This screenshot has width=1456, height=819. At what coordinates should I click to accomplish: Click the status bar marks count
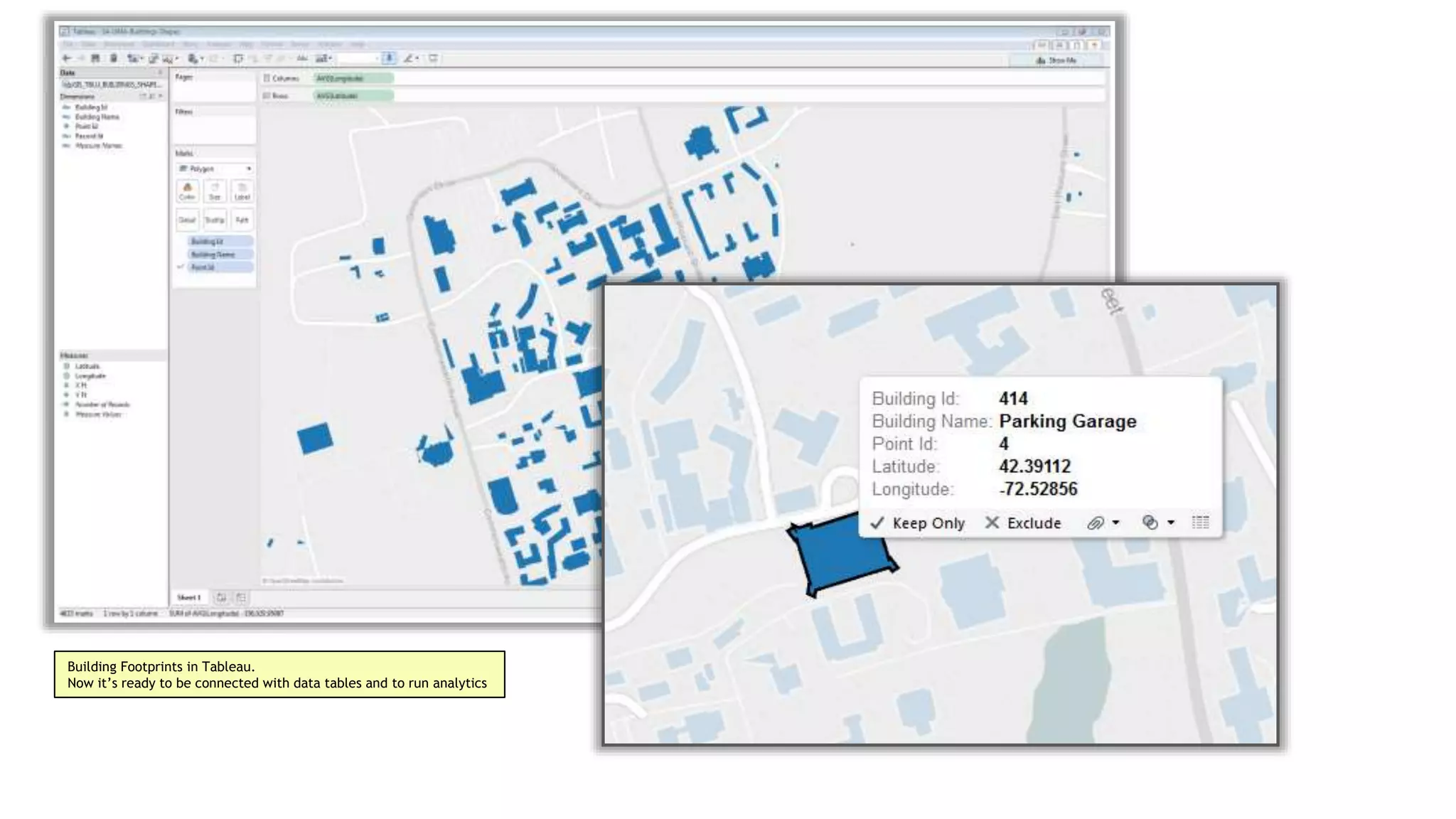click(76, 613)
